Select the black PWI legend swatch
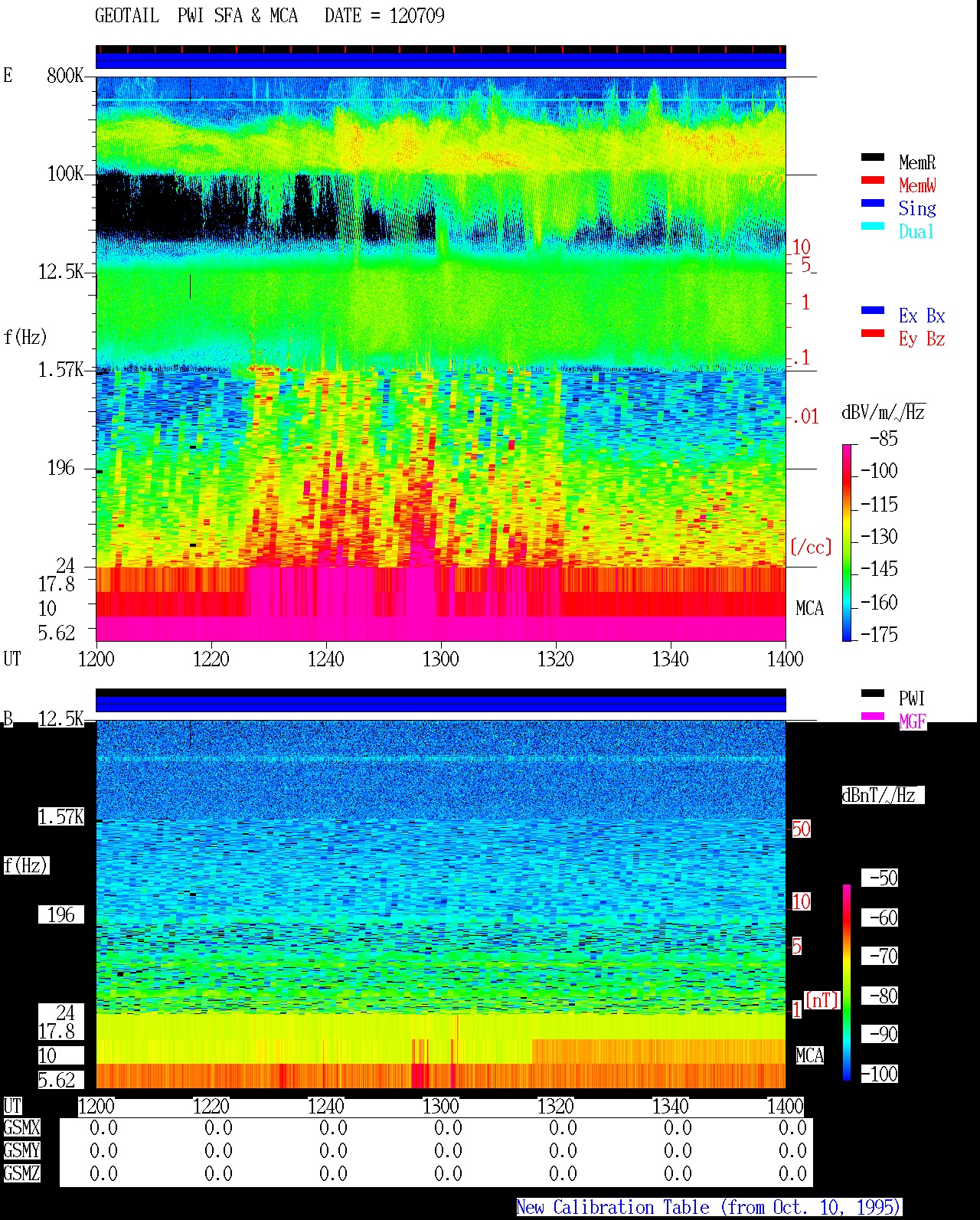The width and height of the screenshot is (980, 1220). pos(873,694)
